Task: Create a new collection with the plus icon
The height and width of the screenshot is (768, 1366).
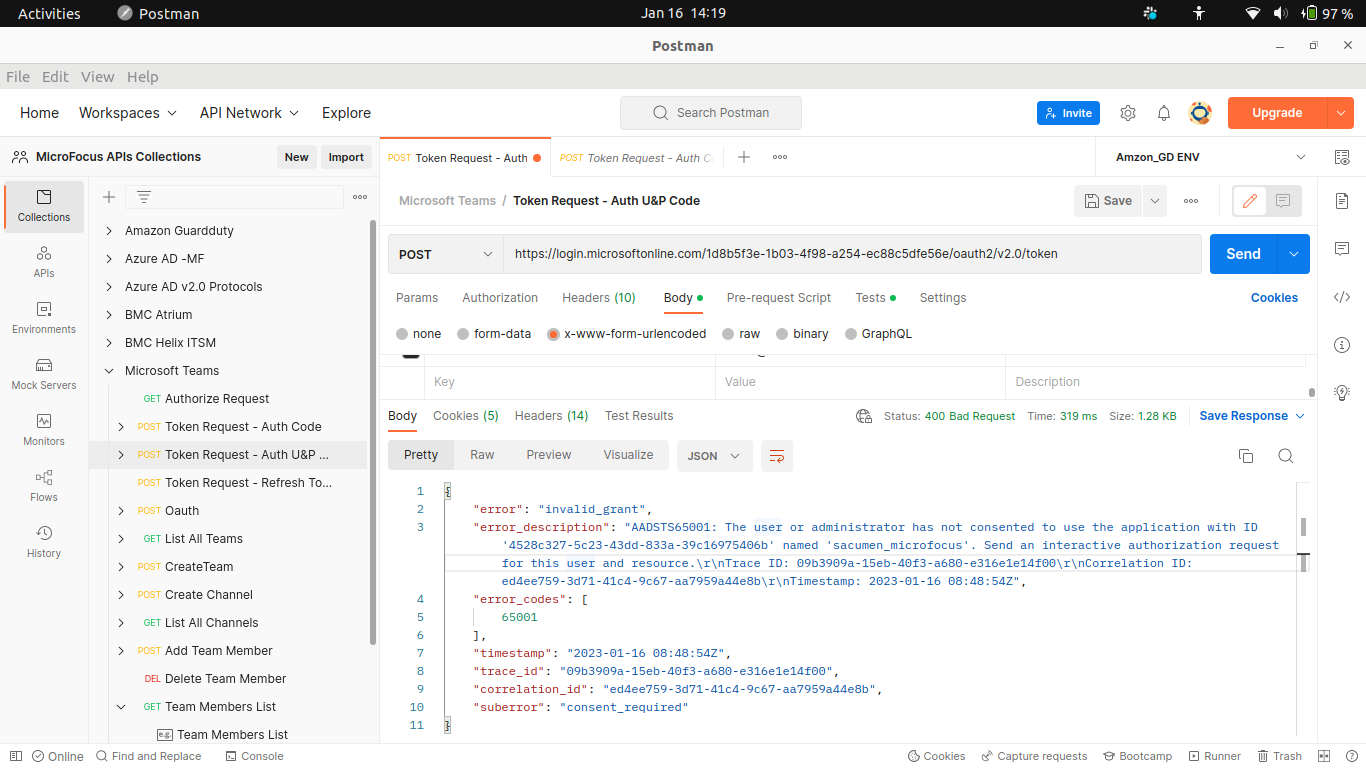Action: click(x=109, y=197)
